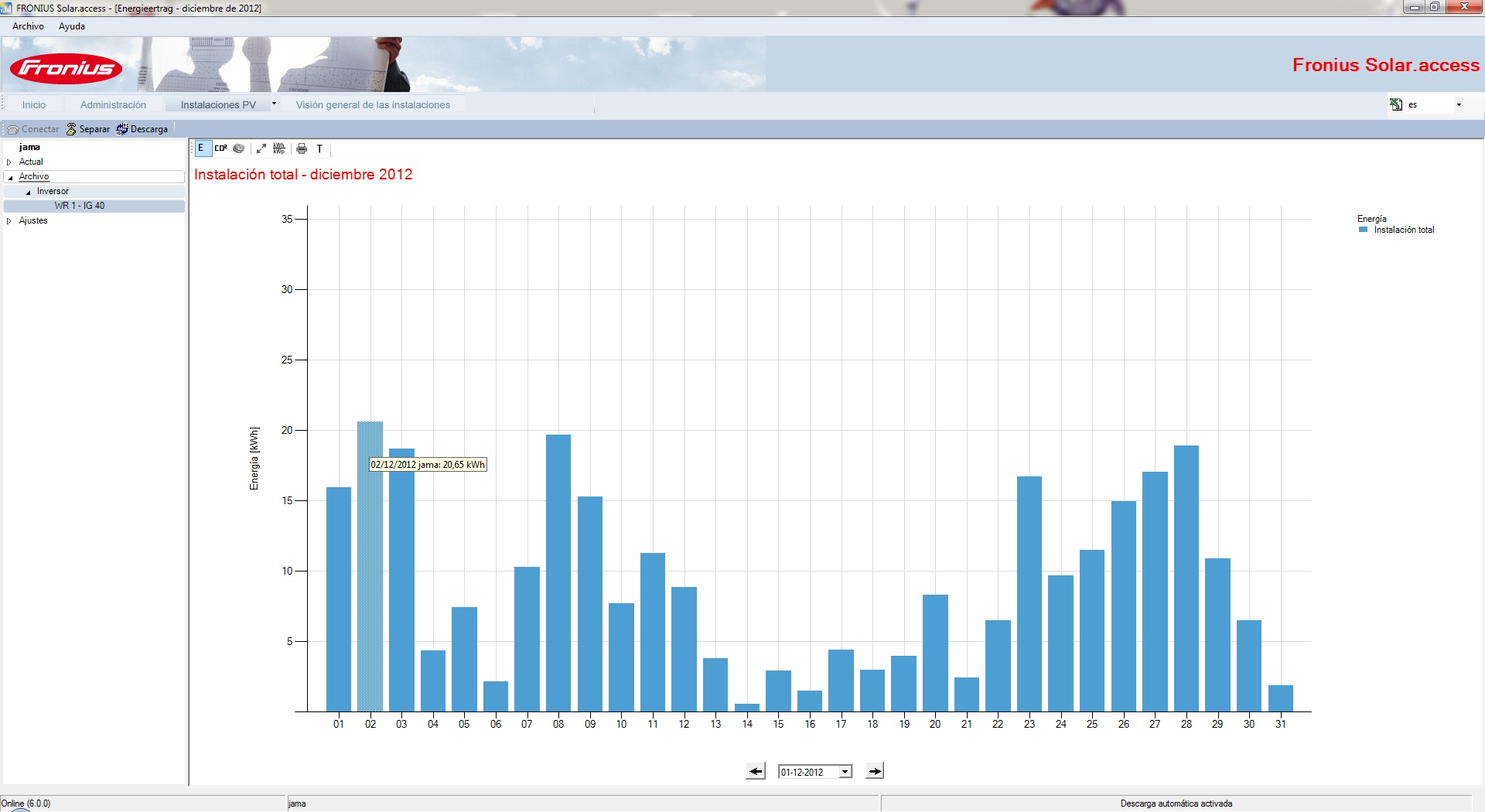Print the chart with printer icon

[x=302, y=148]
